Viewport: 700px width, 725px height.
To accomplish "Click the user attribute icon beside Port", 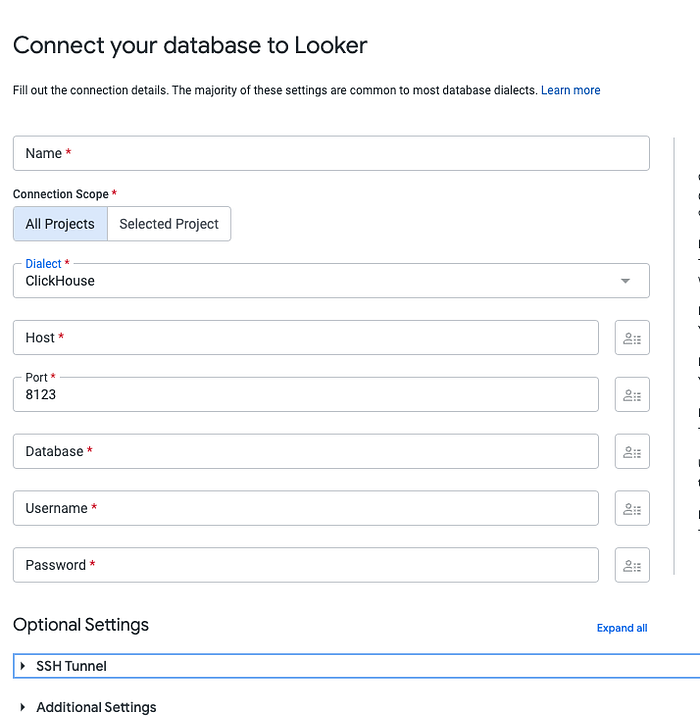I will (x=632, y=394).
